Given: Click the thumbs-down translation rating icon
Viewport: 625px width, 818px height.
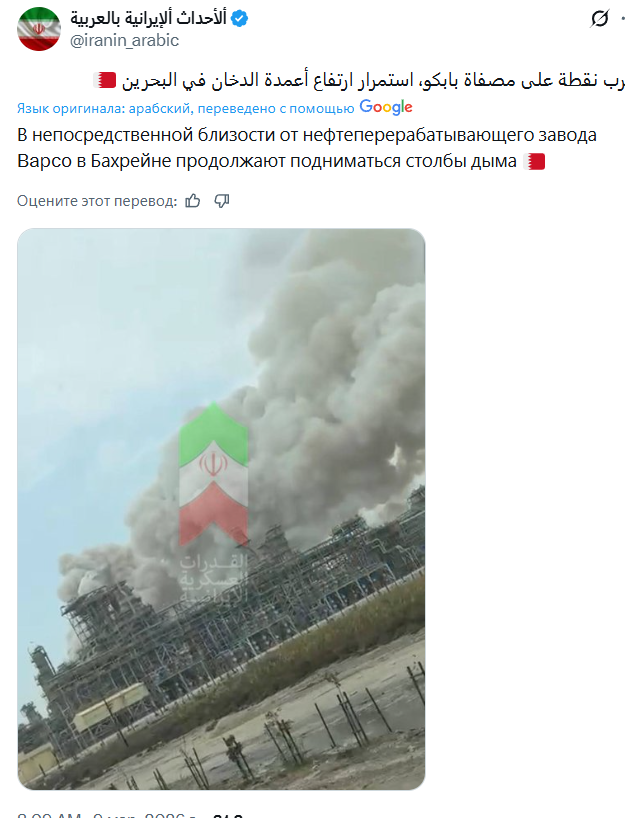Looking at the screenshot, I should [222, 201].
